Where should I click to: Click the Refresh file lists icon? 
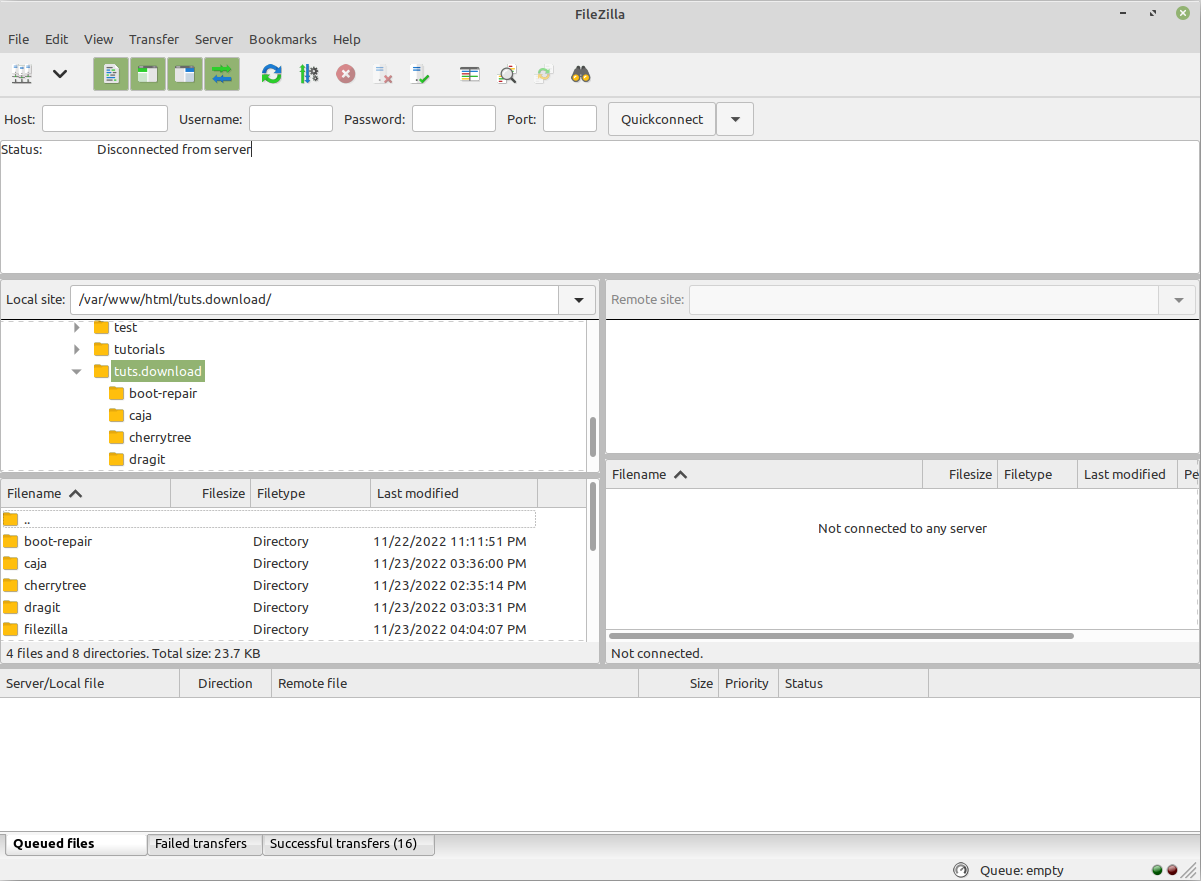click(x=271, y=74)
